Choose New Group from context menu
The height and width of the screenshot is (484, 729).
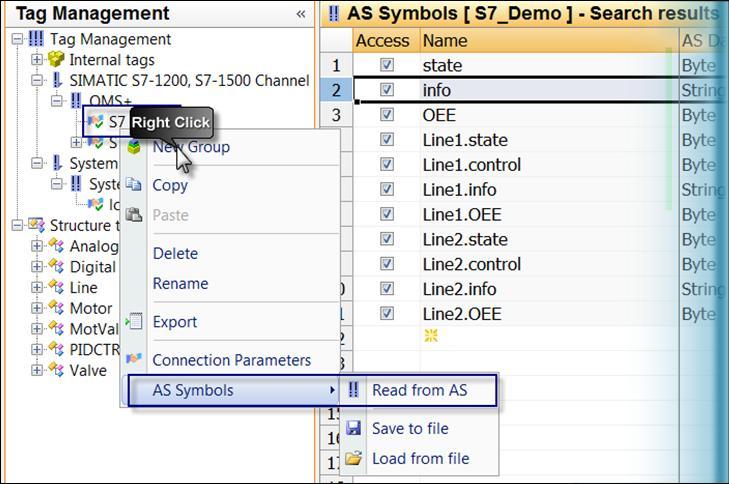tap(230, 147)
